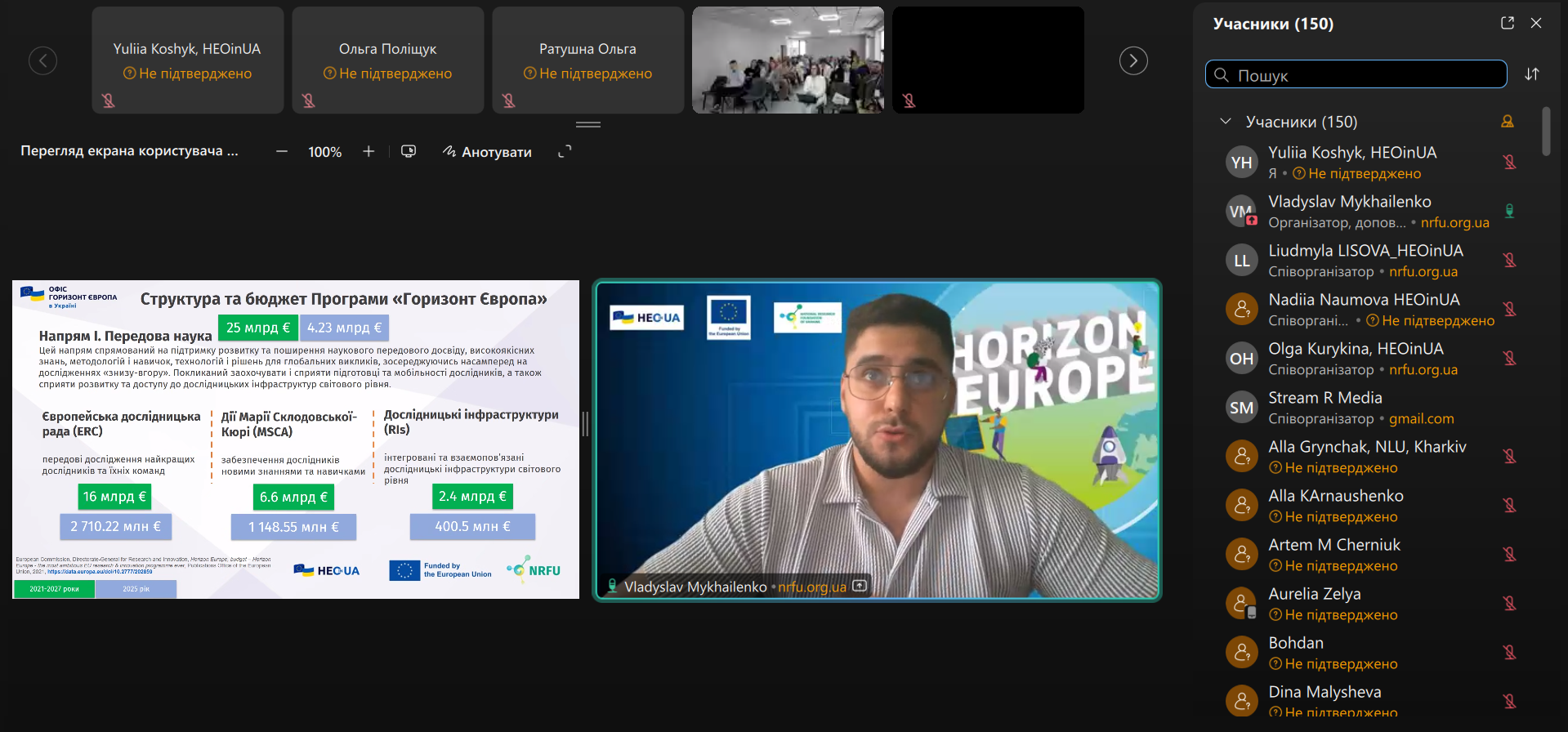1568x732 pixels.
Task: Click muted mic icon for Bohdan
Action: tap(1509, 652)
